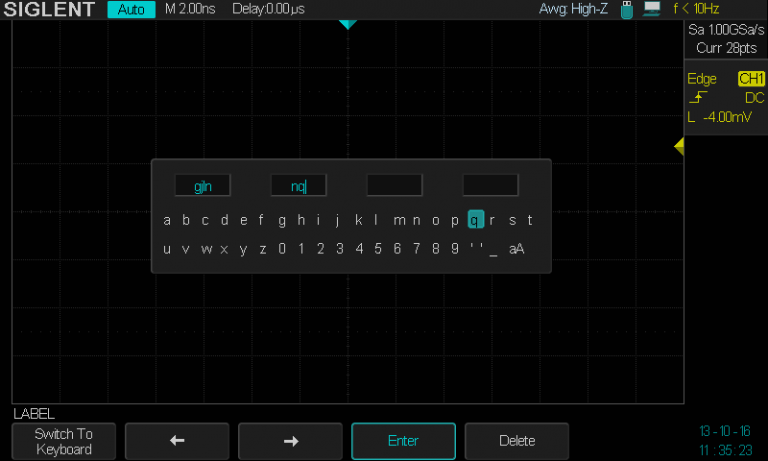Open the DC trigger coupling setting
768x461 pixels.
pyautogui.click(x=754, y=98)
